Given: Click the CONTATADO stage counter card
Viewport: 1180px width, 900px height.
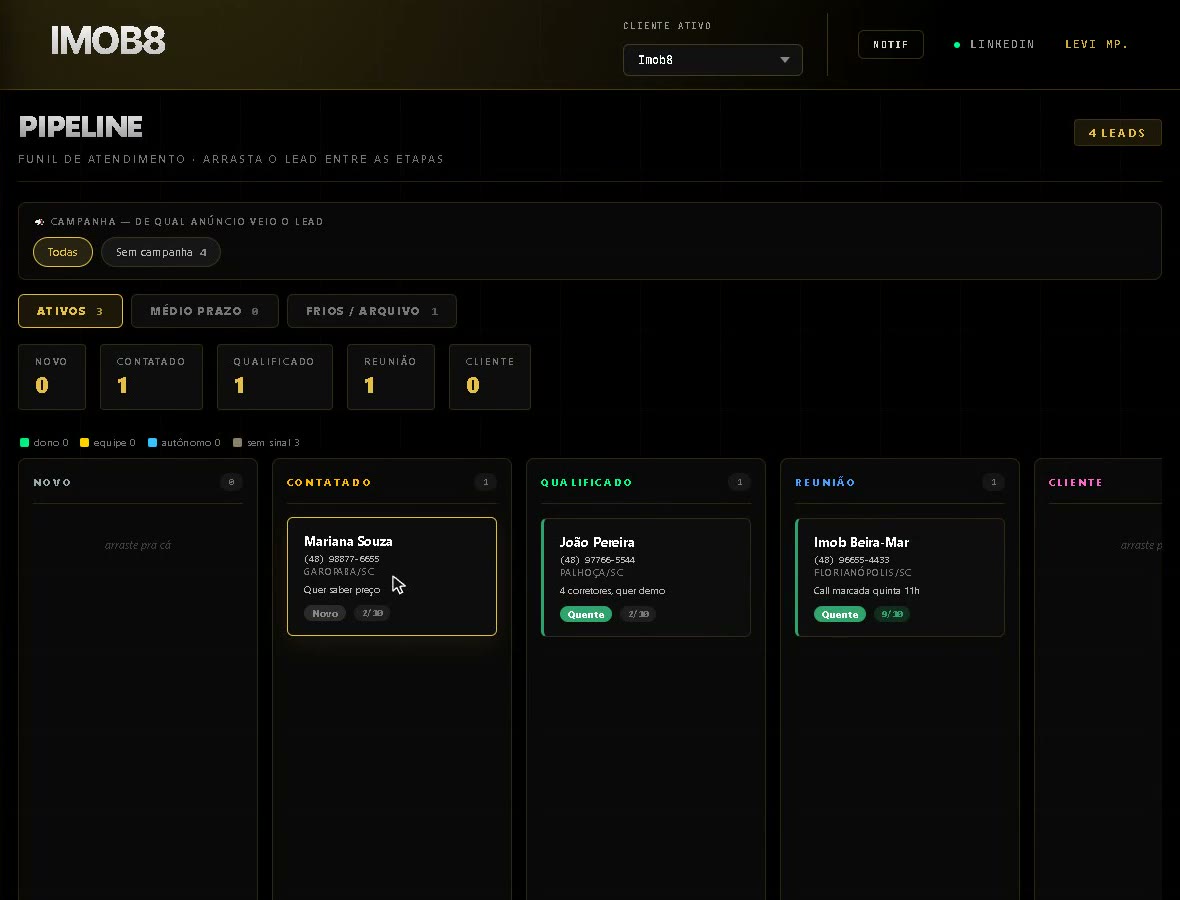Looking at the screenshot, I should click(151, 377).
